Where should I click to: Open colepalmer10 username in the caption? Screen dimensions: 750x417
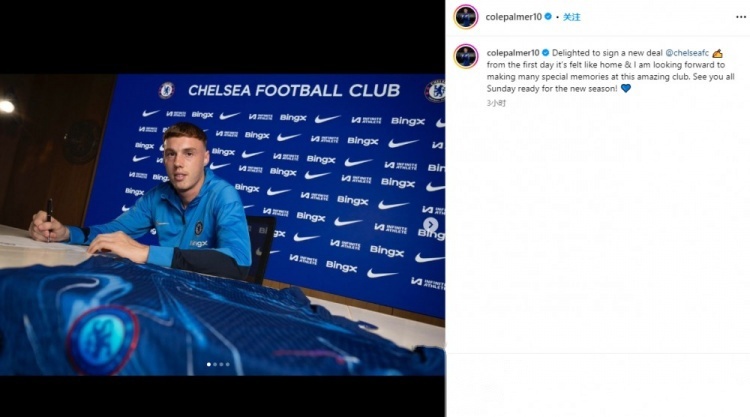(513, 53)
